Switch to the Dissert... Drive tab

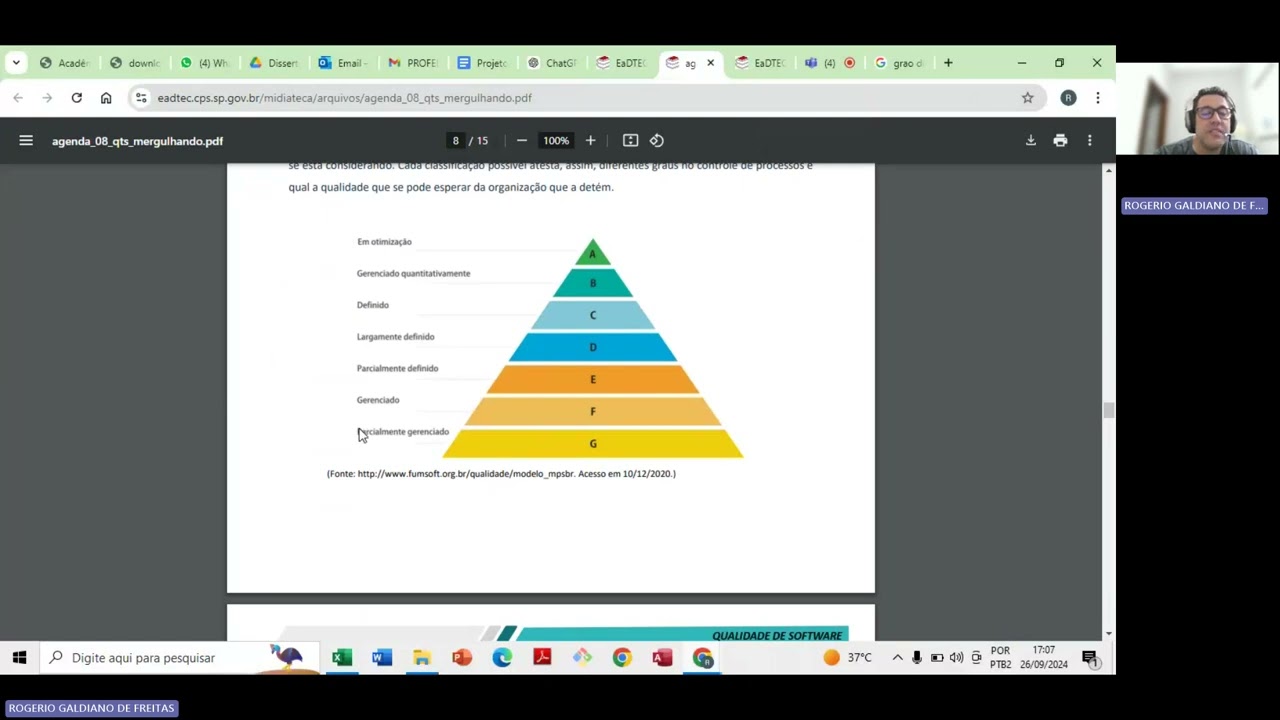tap(274, 63)
